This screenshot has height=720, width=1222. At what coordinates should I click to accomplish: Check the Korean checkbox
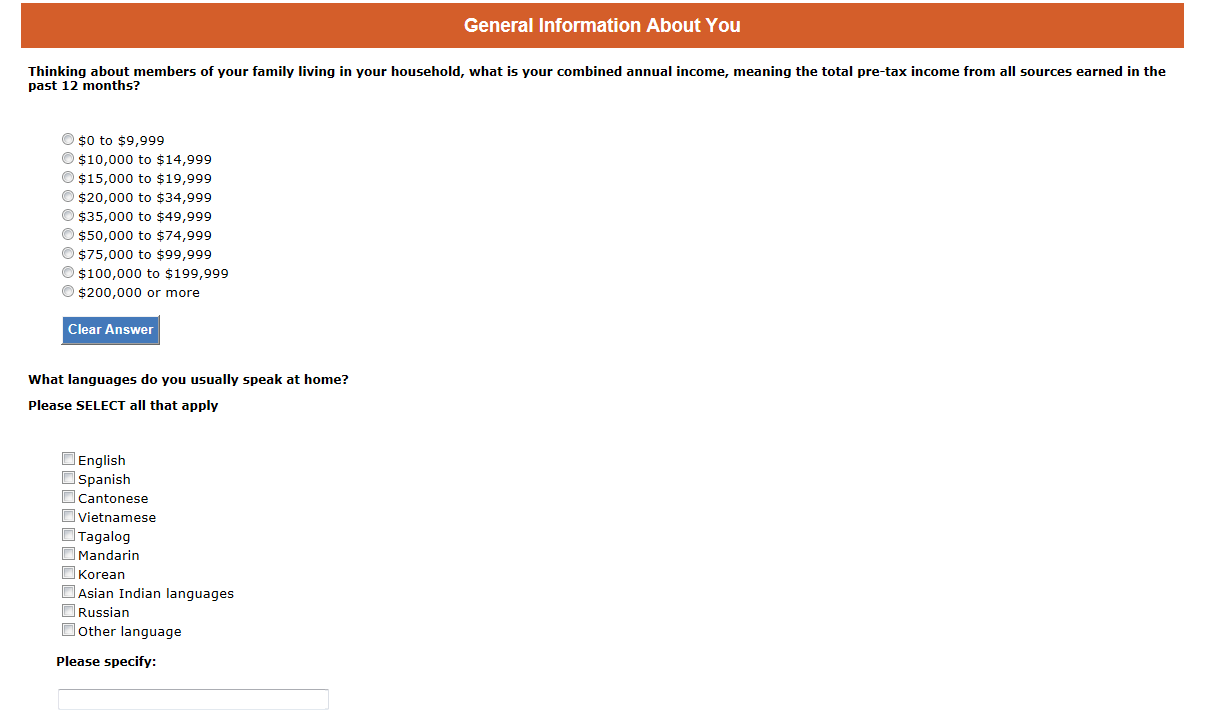(69, 573)
